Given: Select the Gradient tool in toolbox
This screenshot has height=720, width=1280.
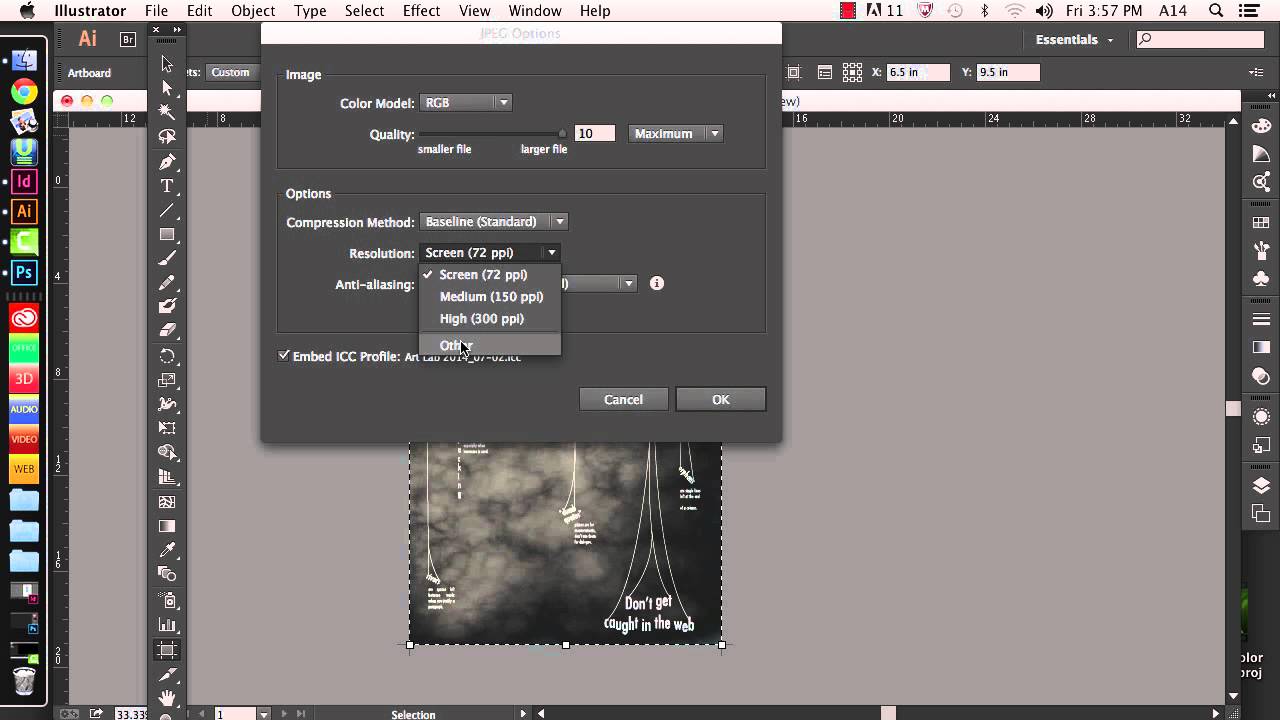Looking at the screenshot, I should coord(167,526).
